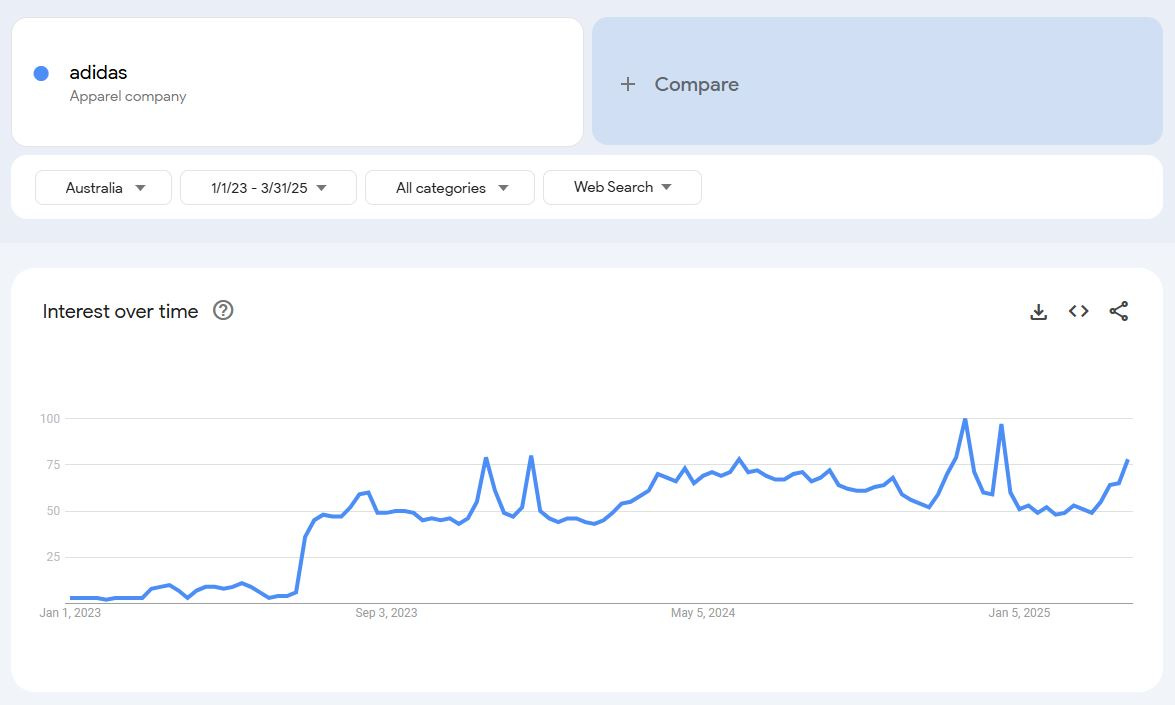Download the Interest over time data as CSV
The height and width of the screenshot is (705, 1175).
tap(1038, 312)
